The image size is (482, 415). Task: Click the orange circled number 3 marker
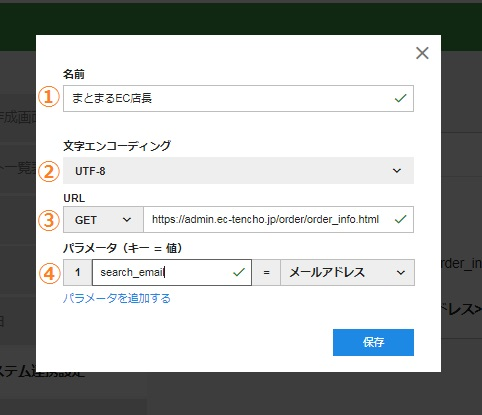click(49, 220)
